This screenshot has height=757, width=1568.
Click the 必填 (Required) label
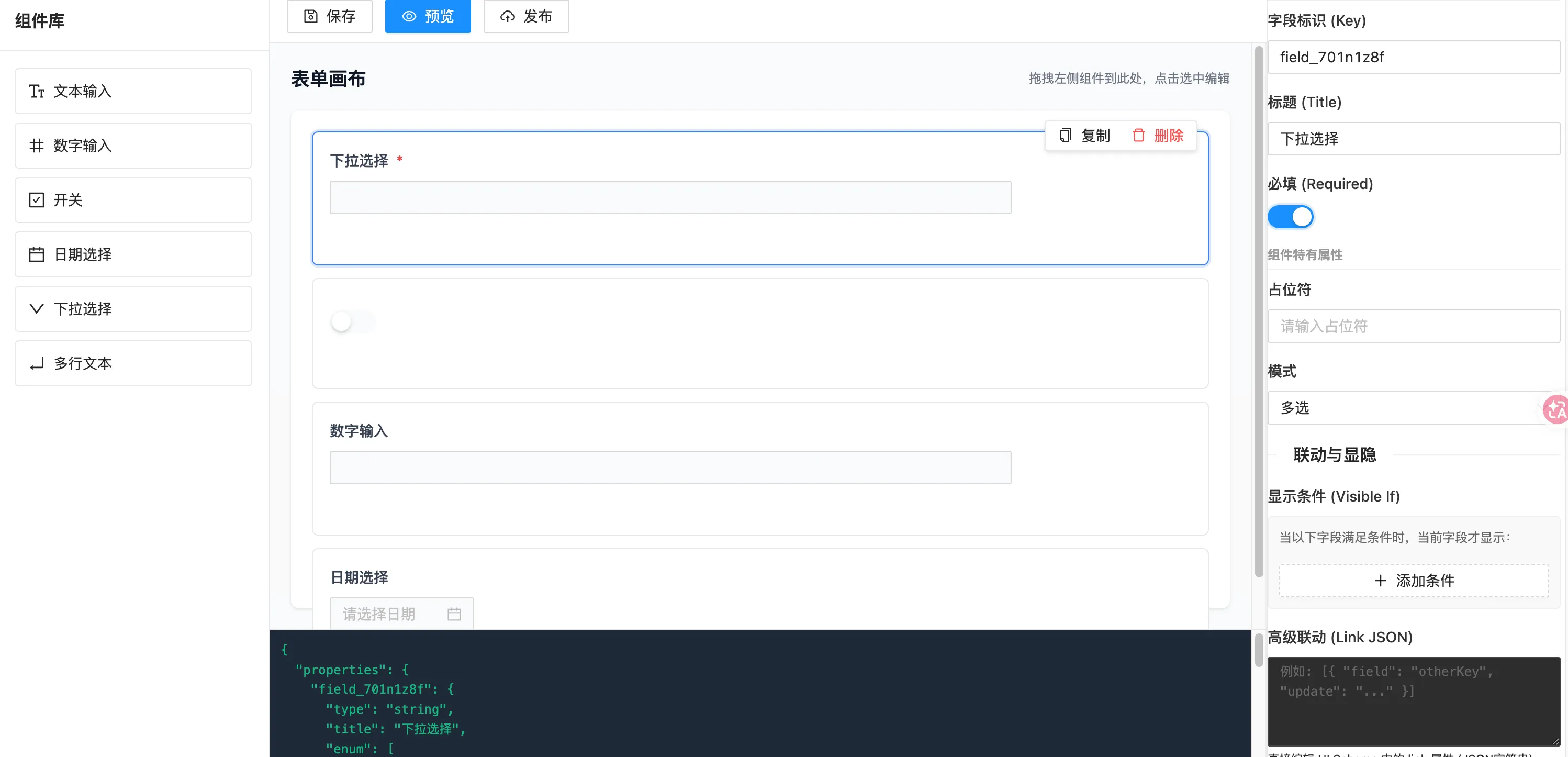(1320, 184)
